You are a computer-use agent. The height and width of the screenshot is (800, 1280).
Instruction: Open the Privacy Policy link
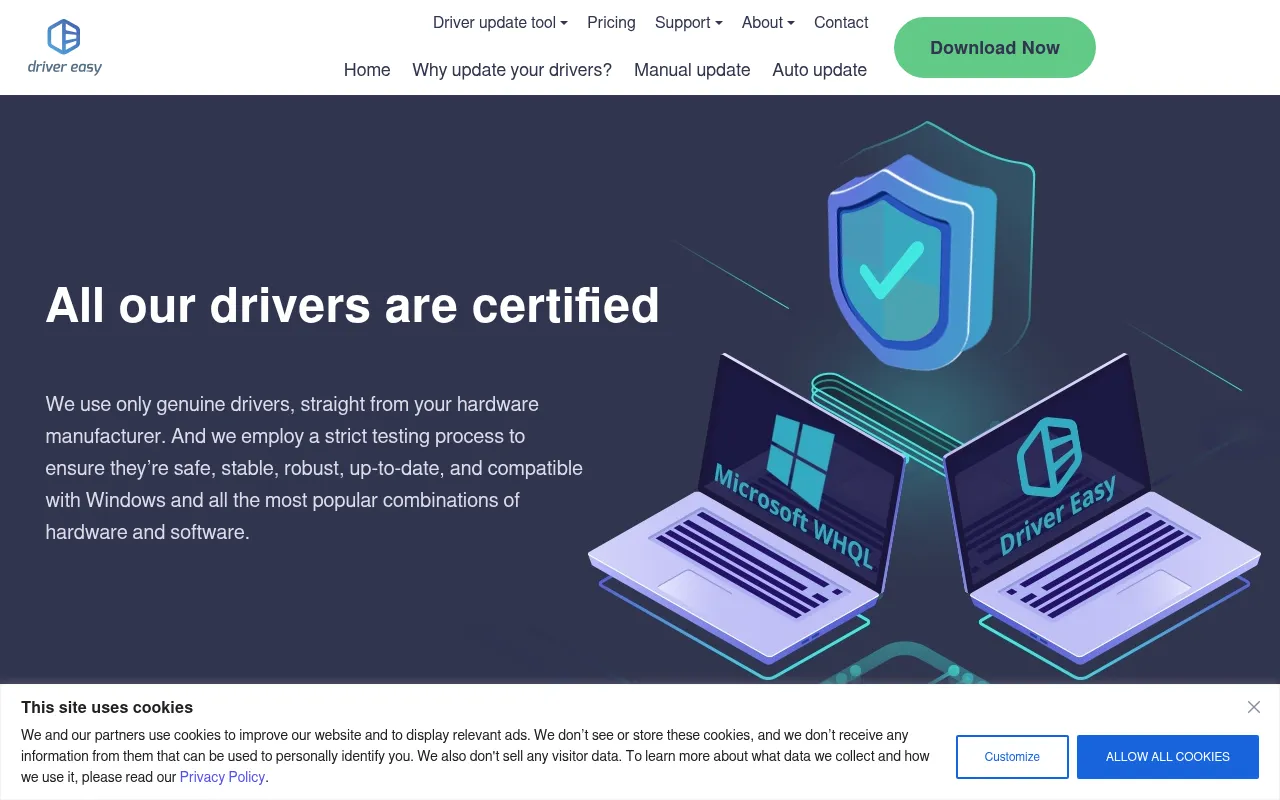(x=222, y=777)
